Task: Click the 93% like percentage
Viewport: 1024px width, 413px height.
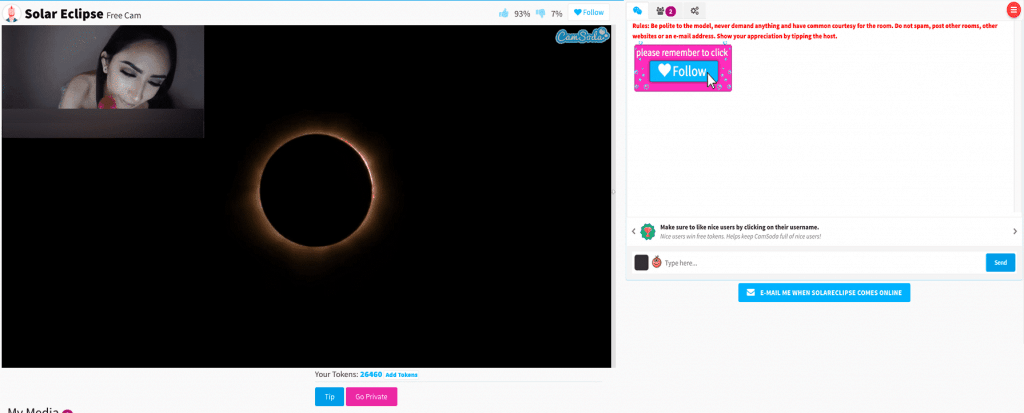Action: [522, 14]
